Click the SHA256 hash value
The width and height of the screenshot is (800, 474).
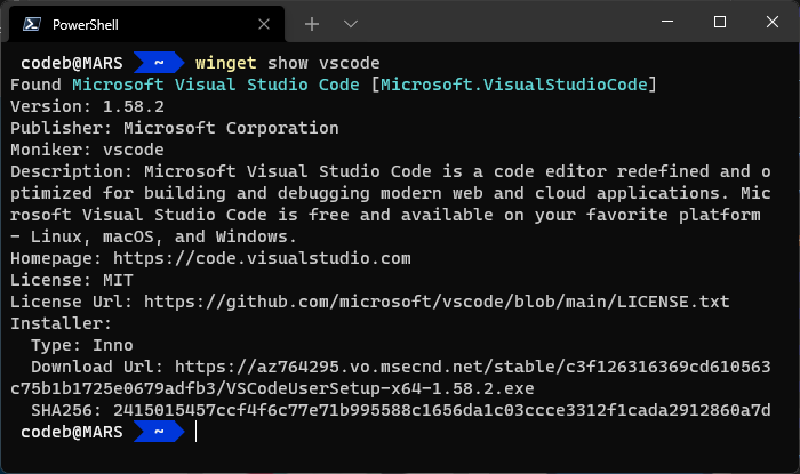(x=441, y=410)
